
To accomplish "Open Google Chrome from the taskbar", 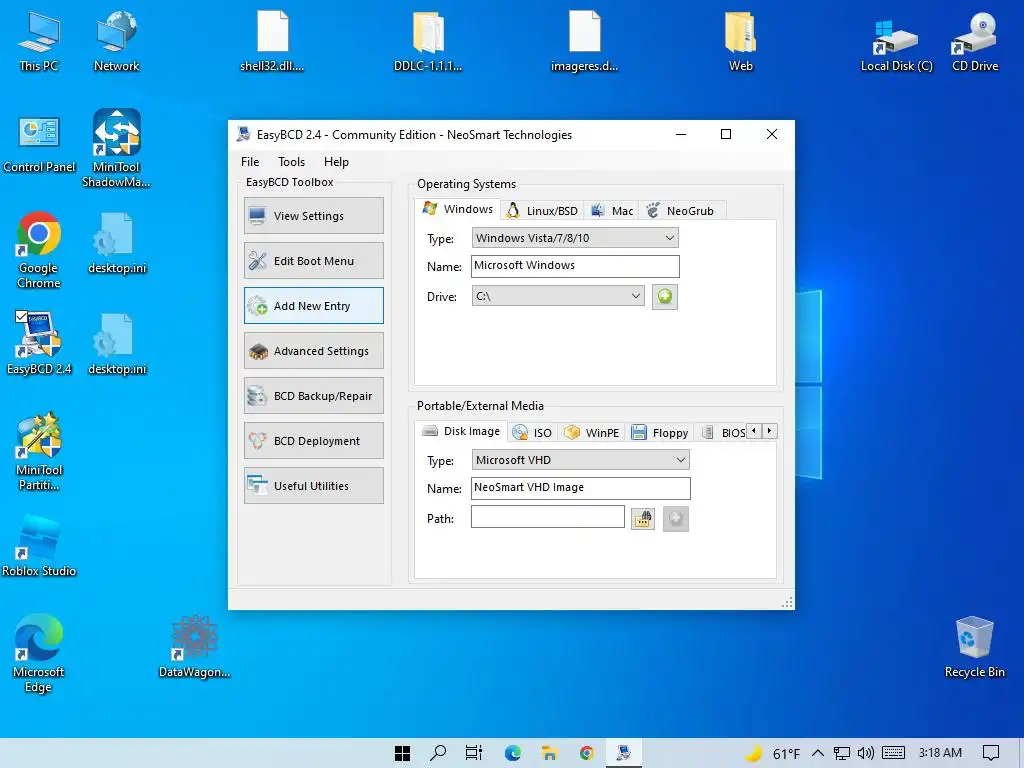I will [x=586, y=753].
